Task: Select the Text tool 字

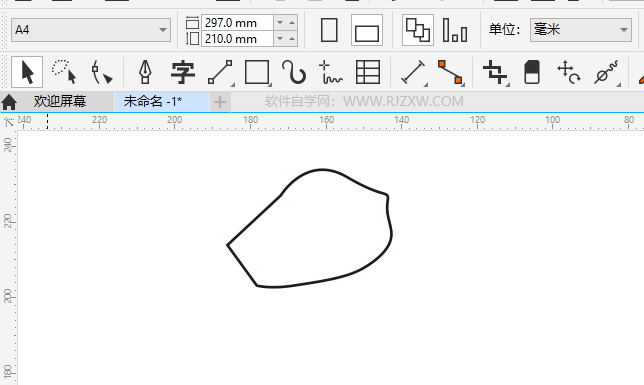Action: 182,72
